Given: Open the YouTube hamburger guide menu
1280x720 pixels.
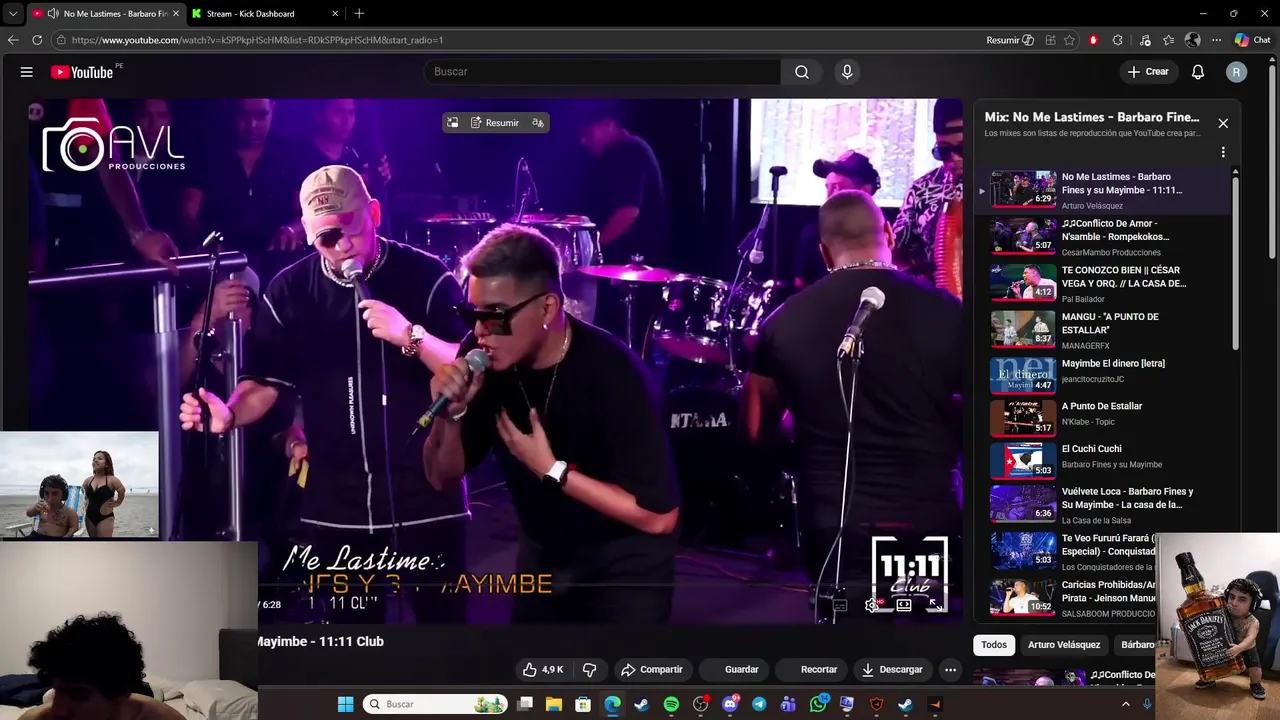Looking at the screenshot, I should (x=27, y=72).
